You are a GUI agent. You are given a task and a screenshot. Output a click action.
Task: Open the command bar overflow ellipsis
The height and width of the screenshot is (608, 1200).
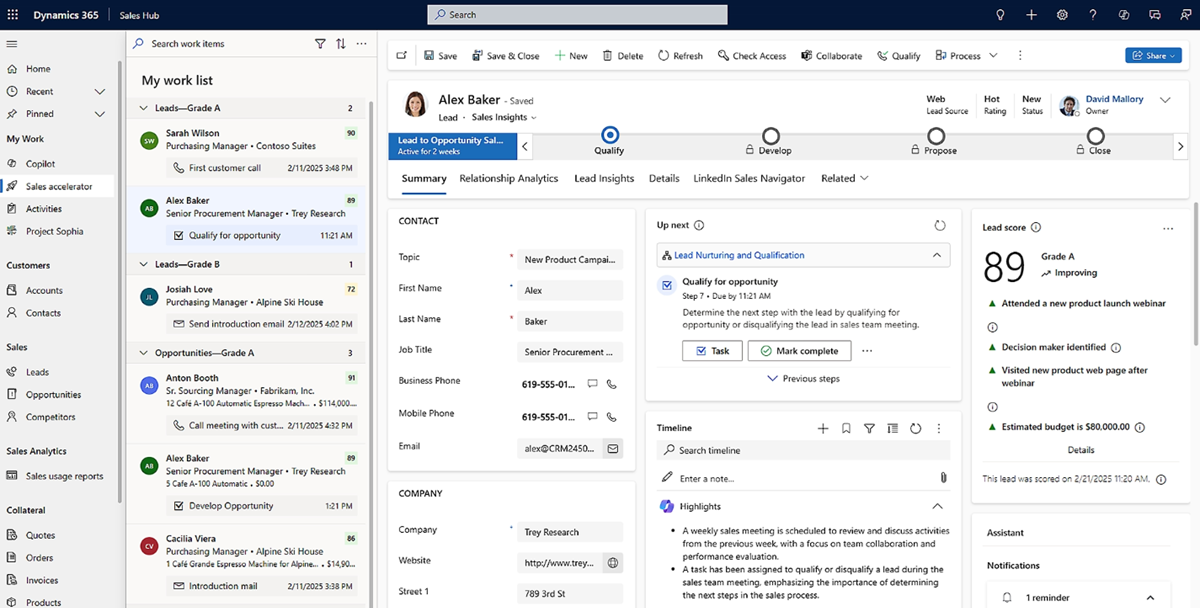point(1020,56)
